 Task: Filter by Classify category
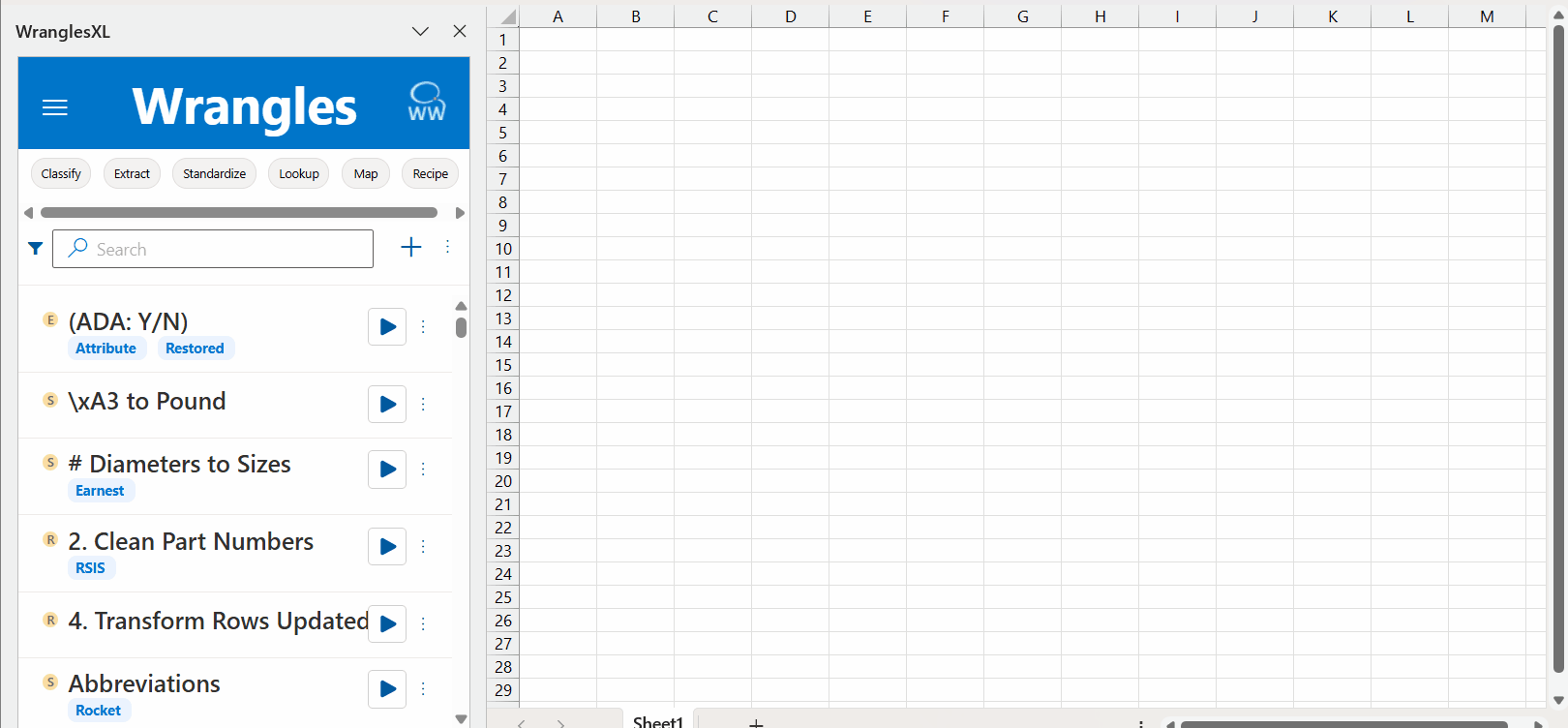(61, 173)
